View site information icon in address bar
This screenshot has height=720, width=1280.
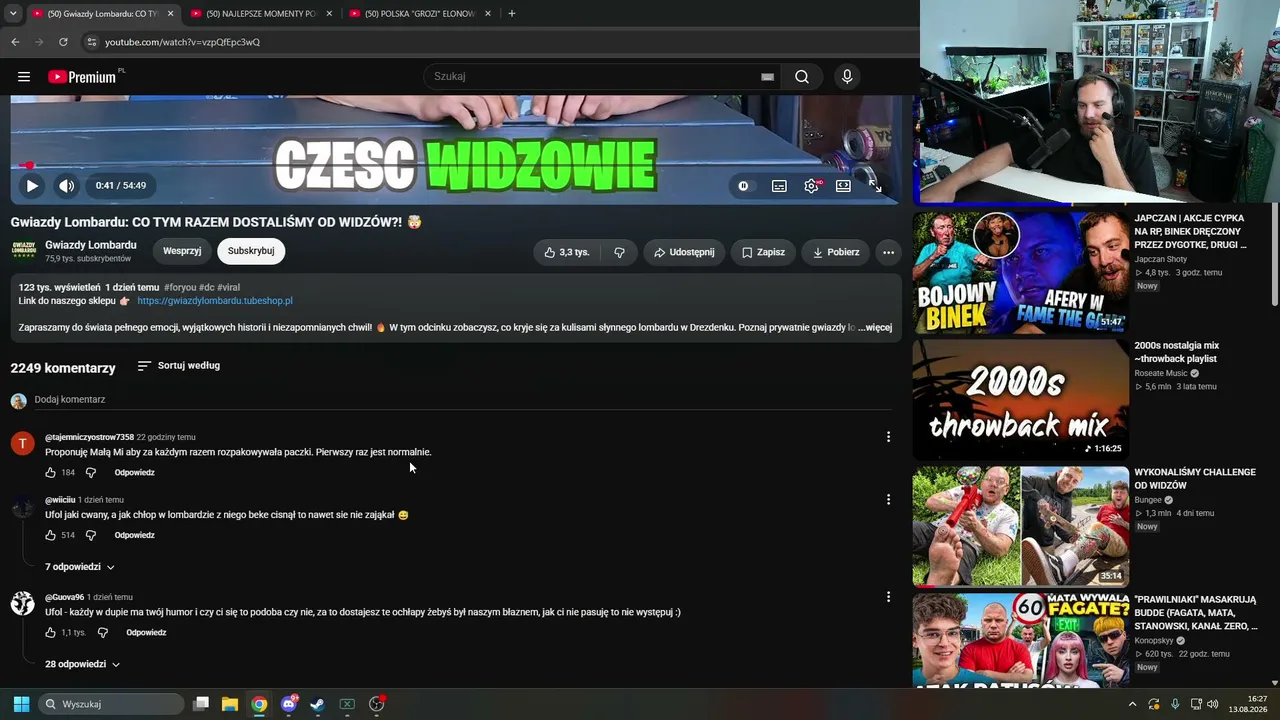[x=91, y=42]
